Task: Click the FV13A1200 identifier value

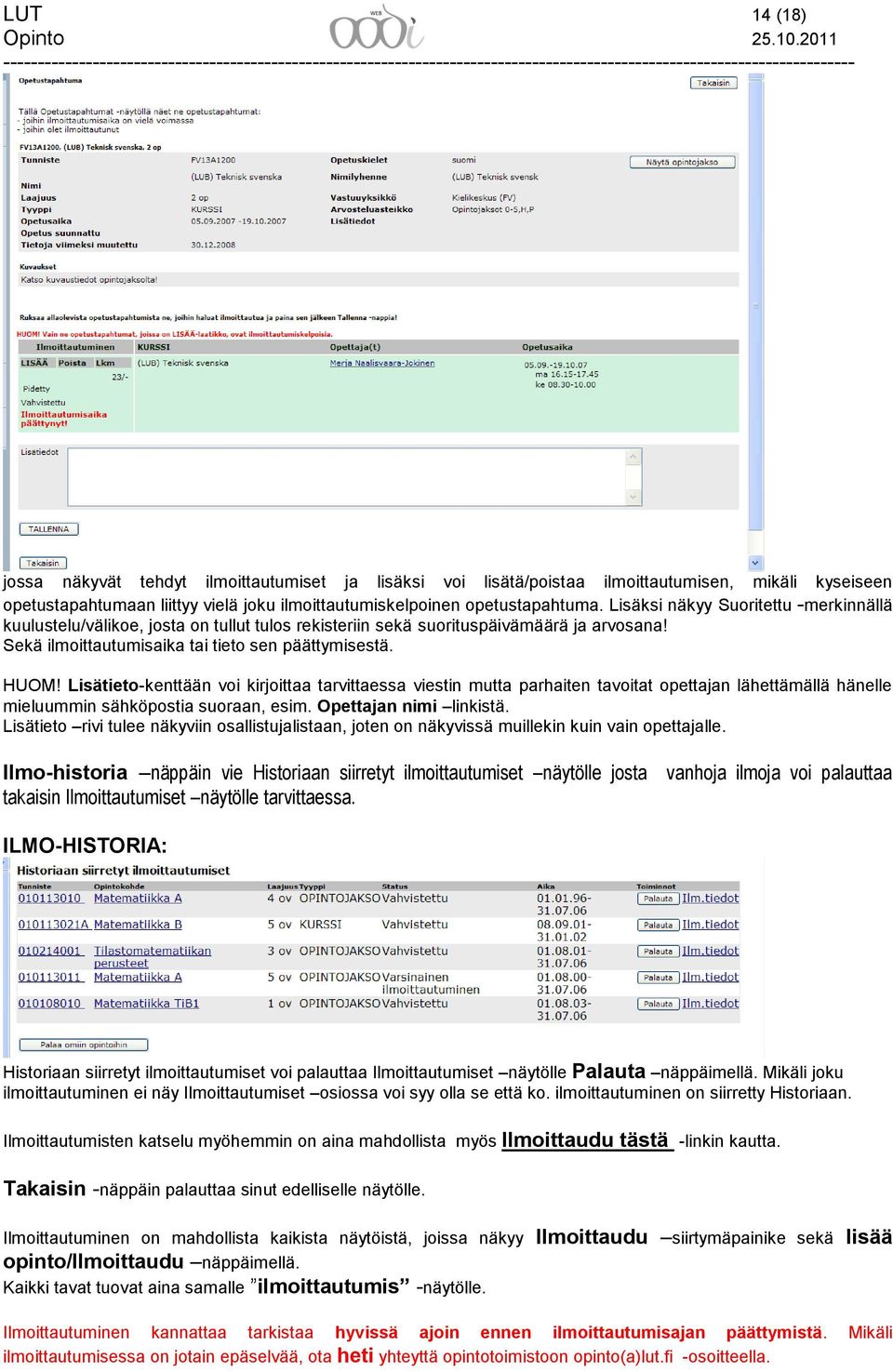Action: [x=213, y=160]
